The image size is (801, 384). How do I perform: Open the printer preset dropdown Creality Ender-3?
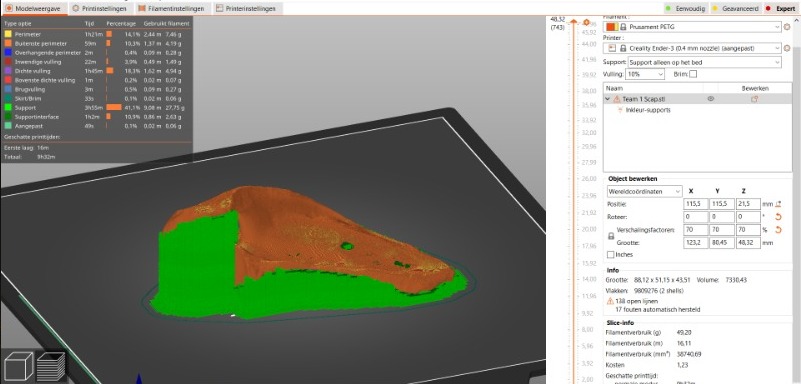coord(692,48)
